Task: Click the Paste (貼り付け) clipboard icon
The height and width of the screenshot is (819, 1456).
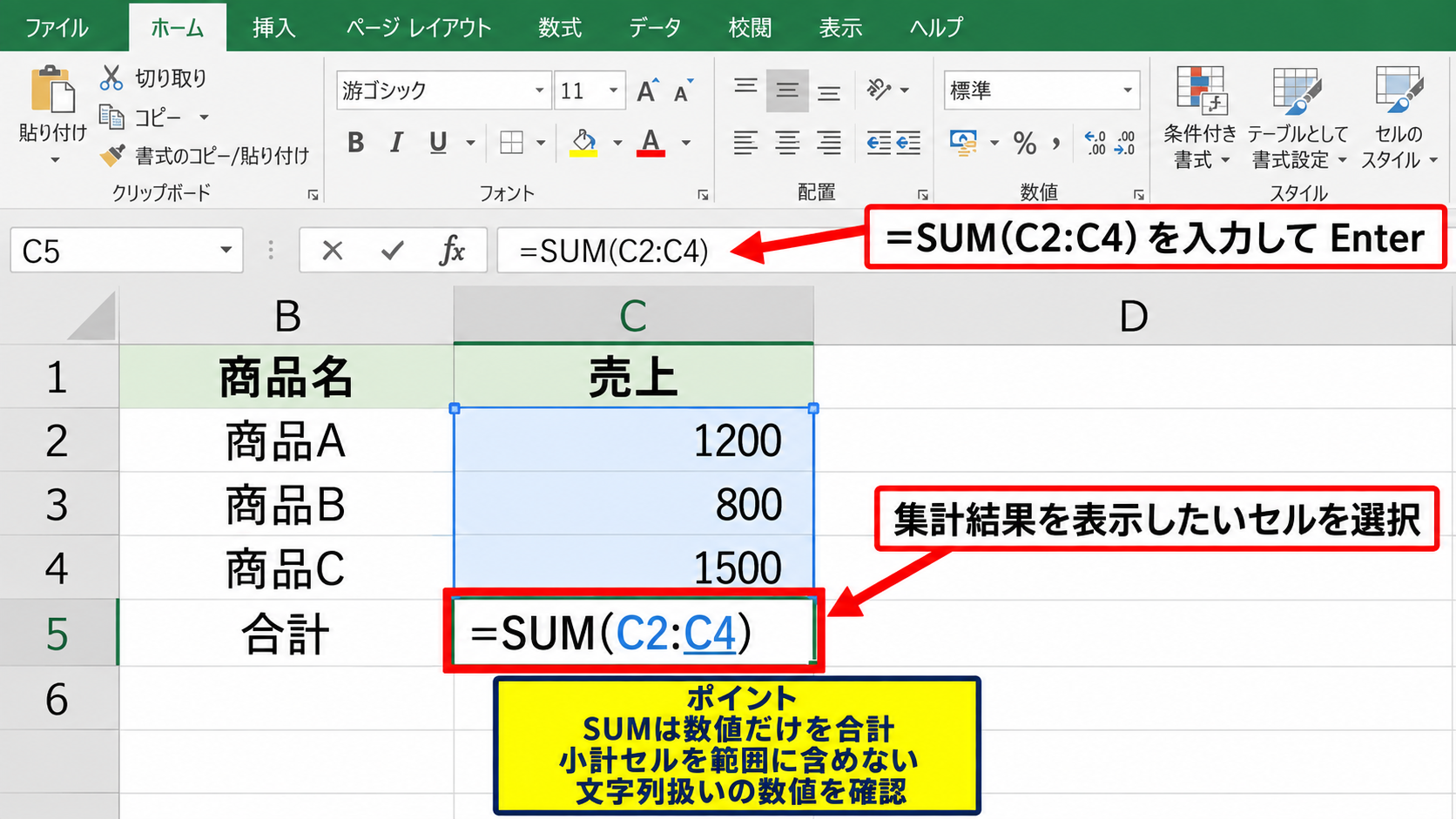Action: point(52,90)
